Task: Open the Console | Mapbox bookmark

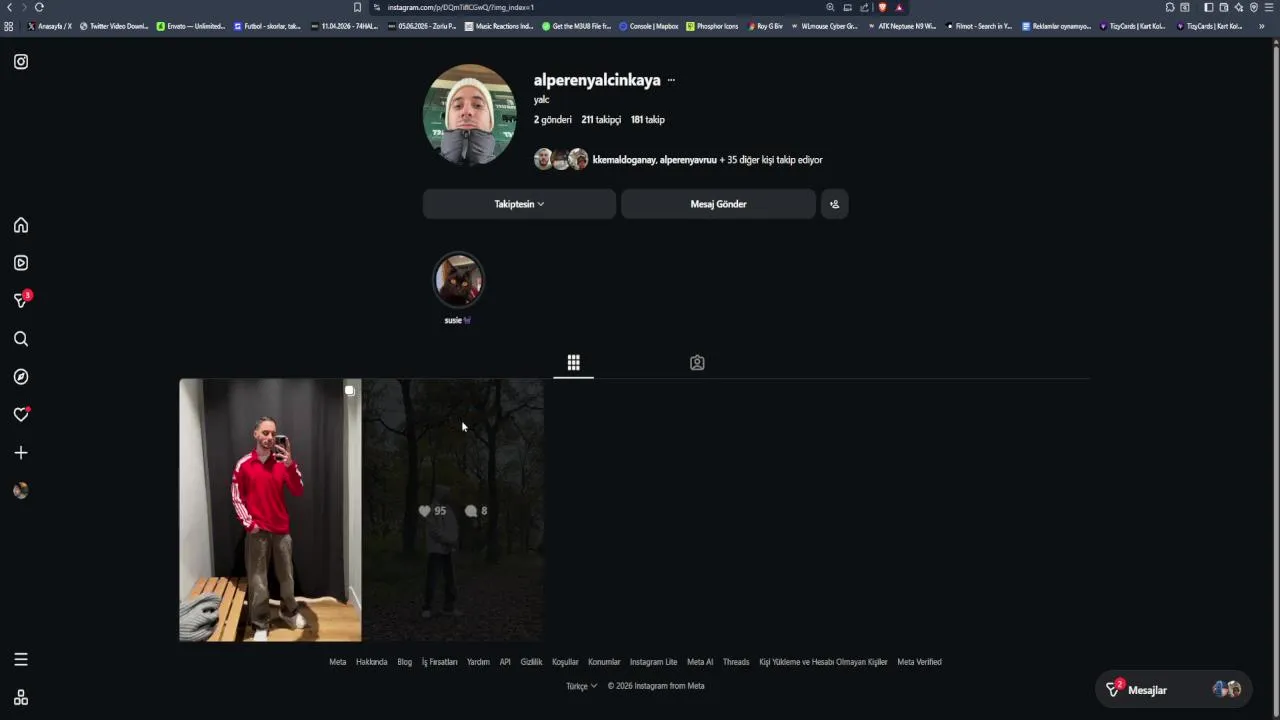Action: coord(649,26)
